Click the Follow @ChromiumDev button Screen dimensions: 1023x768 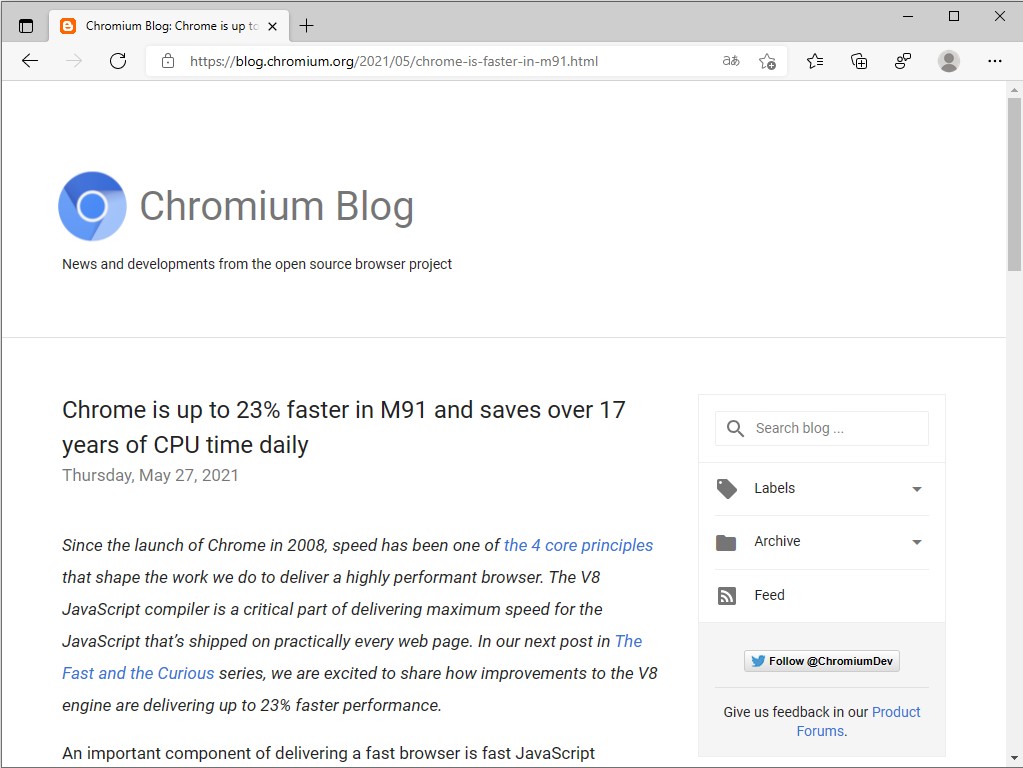click(x=821, y=661)
